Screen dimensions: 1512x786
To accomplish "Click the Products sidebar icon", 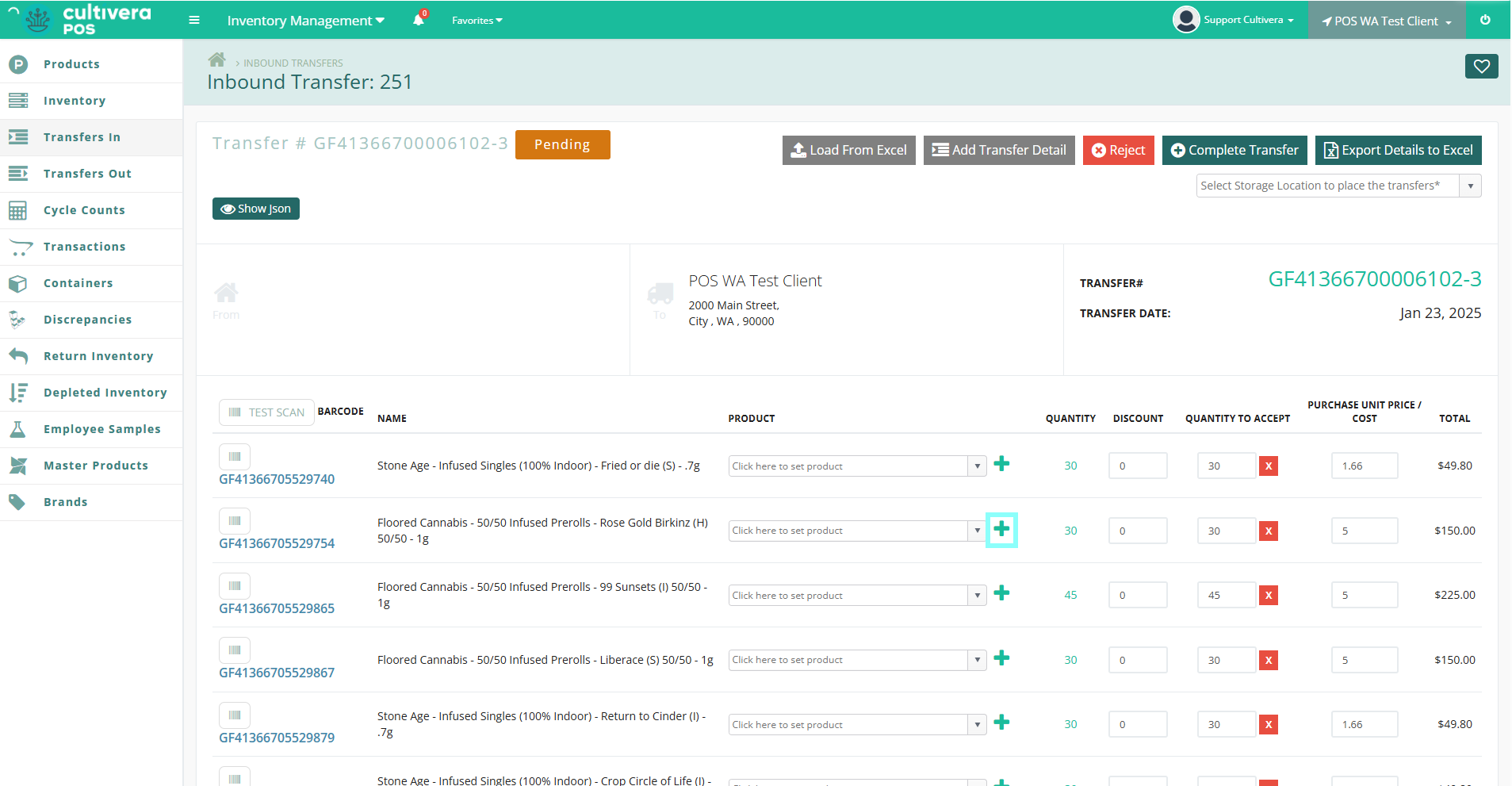I will [18, 64].
